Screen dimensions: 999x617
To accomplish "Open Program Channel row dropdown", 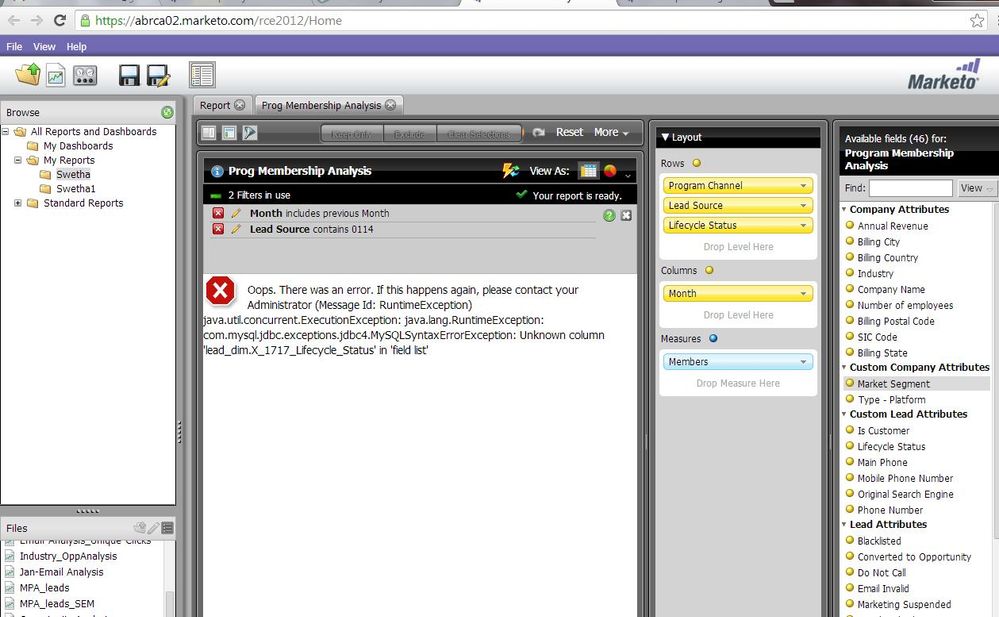I will click(803, 185).
